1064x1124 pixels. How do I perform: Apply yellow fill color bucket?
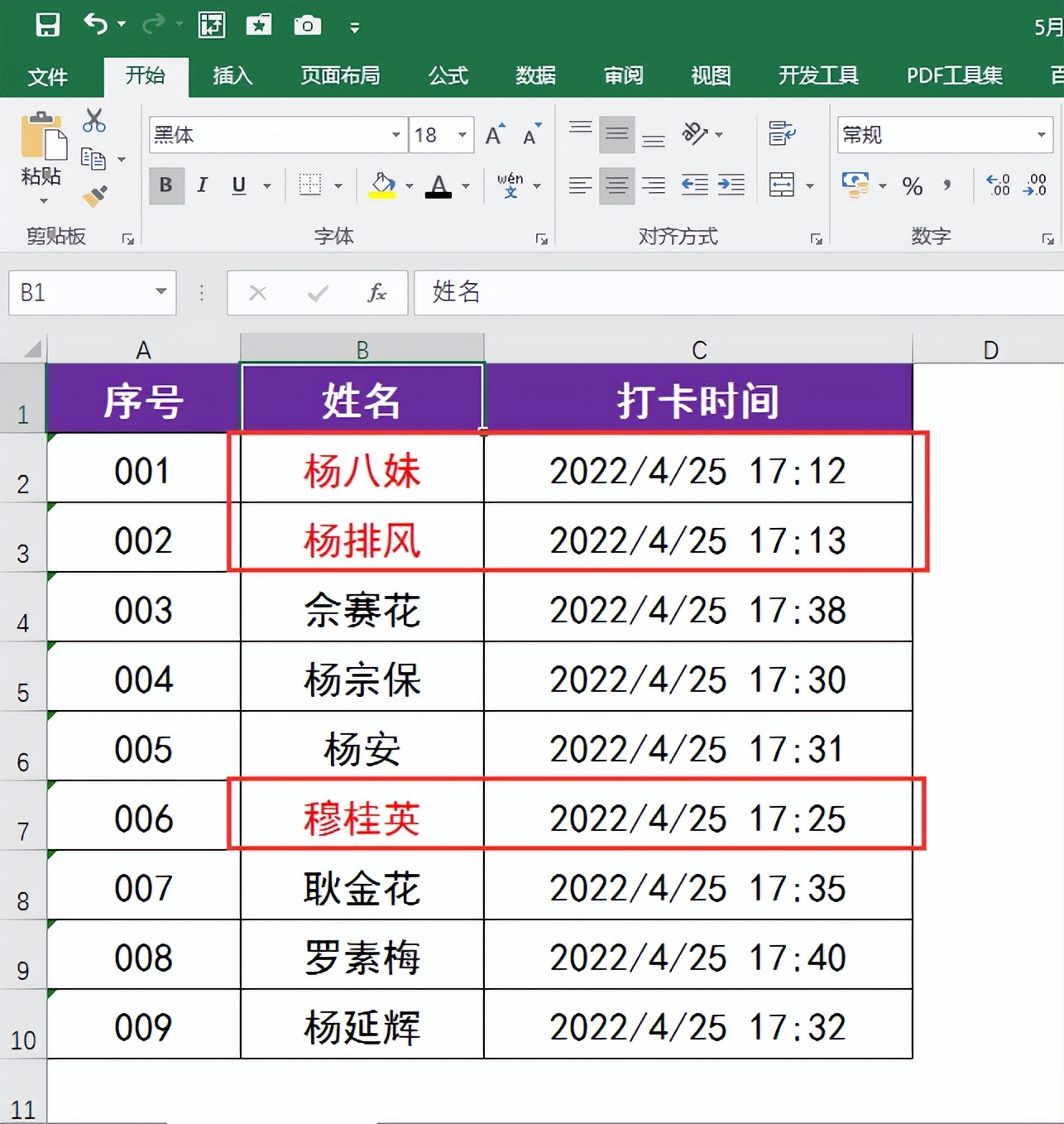[382, 185]
